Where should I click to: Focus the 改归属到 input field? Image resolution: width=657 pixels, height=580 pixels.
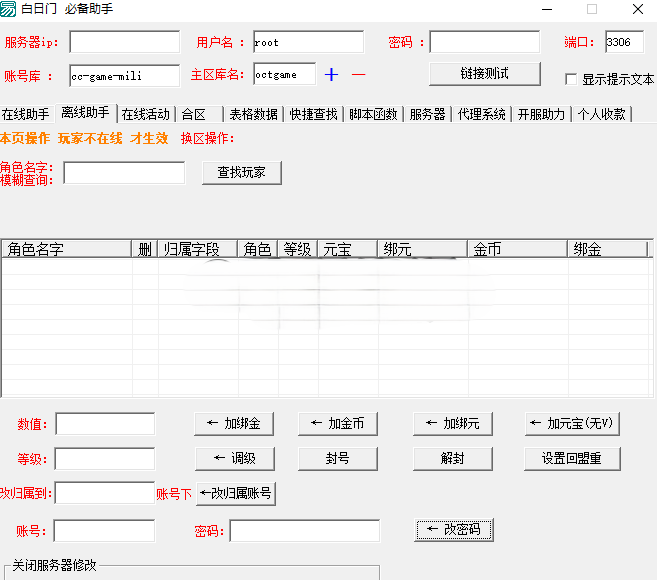point(105,493)
